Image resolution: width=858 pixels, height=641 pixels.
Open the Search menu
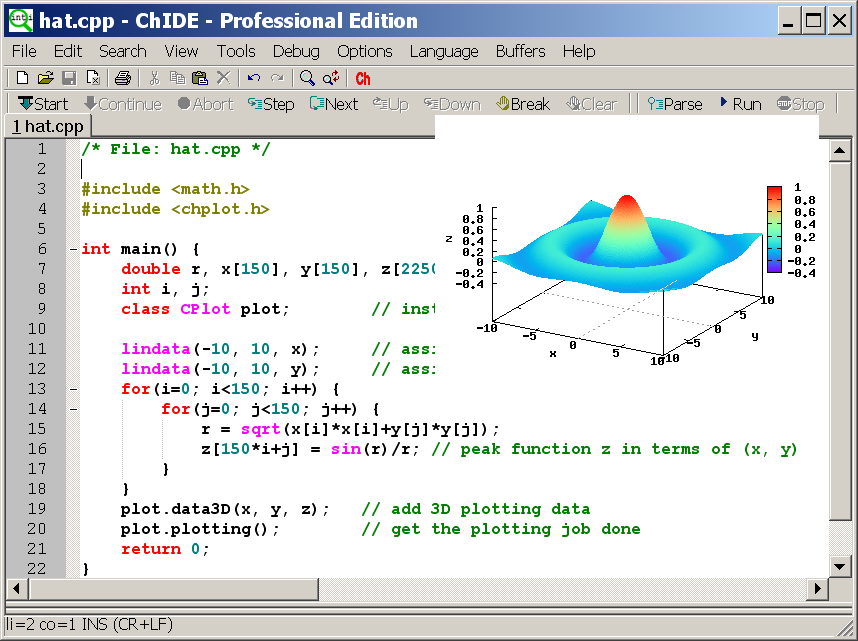123,51
